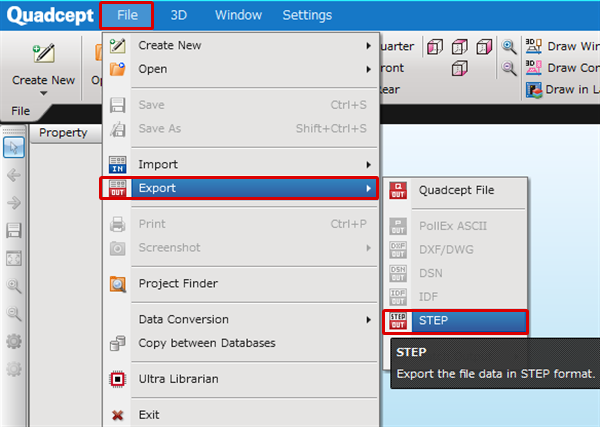Expand the Create New ribbon dropdown arrow
This screenshot has height=427, width=600.
tap(44, 93)
